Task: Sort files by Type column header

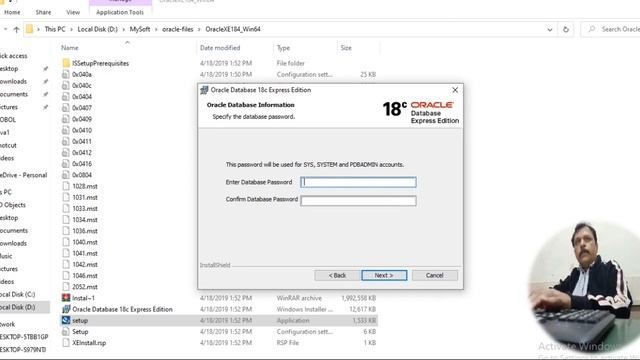Action: pyautogui.click(x=283, y=48)
